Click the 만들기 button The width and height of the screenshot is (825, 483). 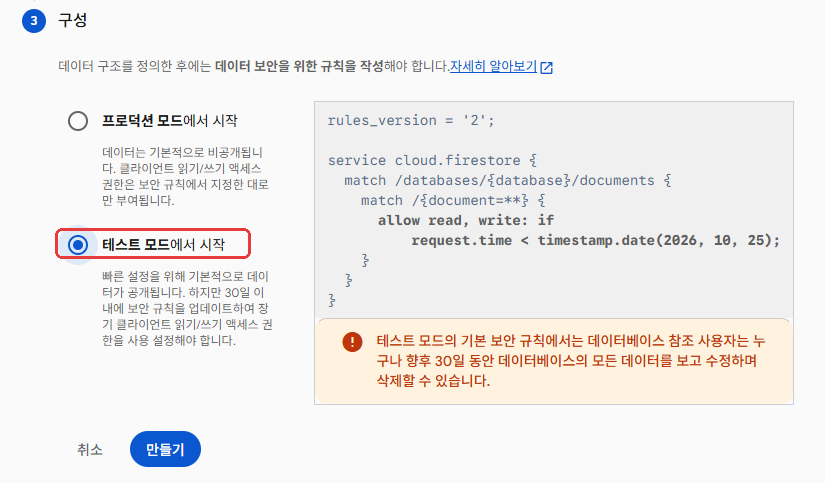pyautogui.click(x=165, y=449)
